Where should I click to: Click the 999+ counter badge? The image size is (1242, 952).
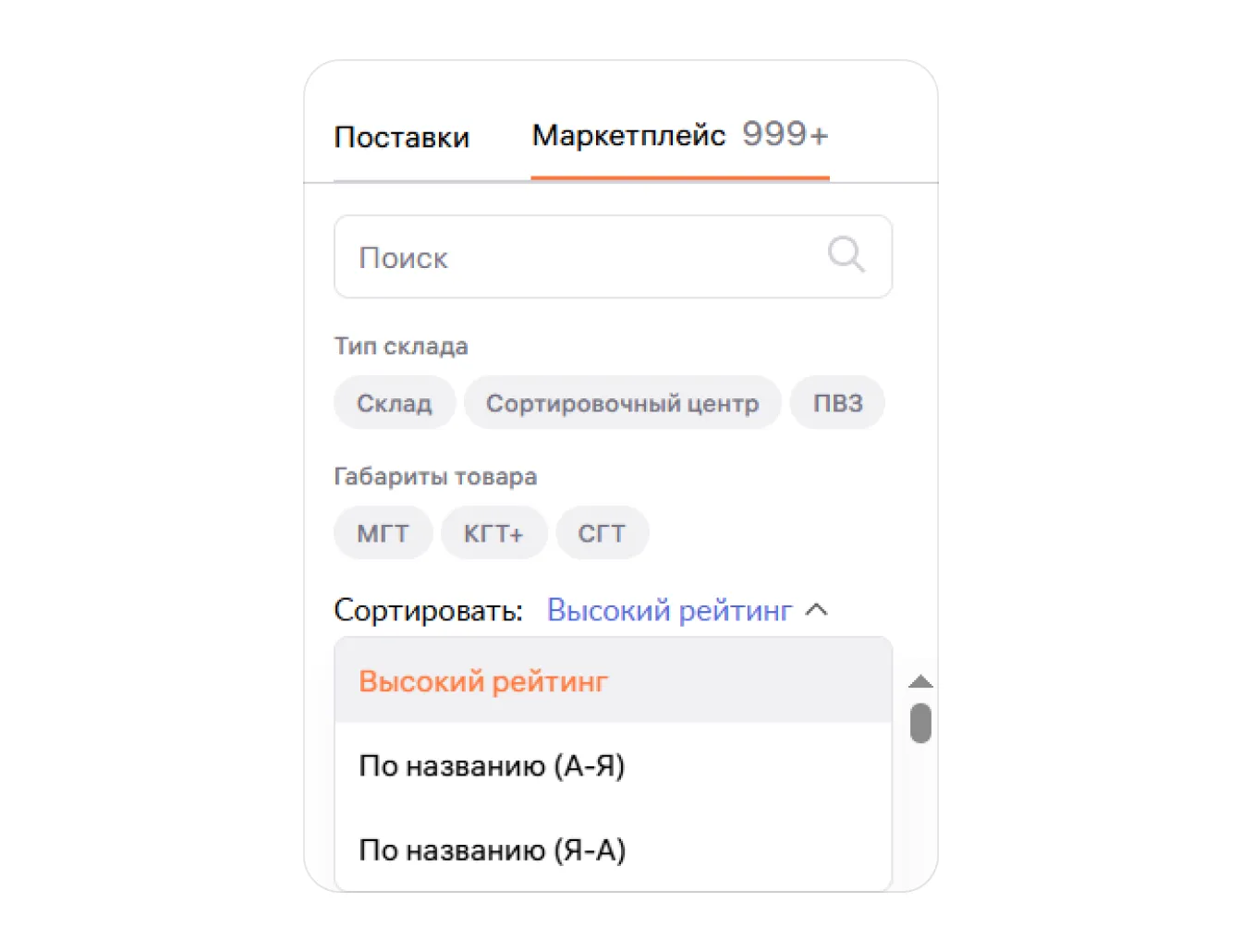coord(785,135)
